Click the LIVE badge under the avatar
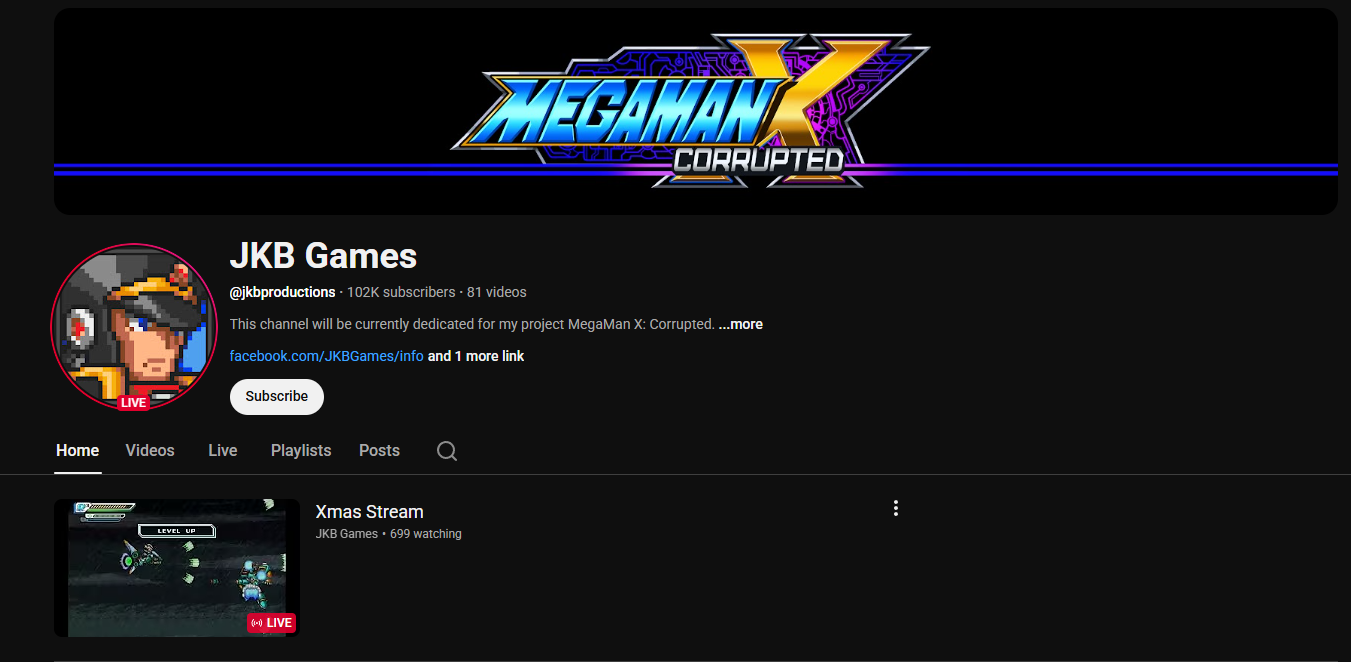The image size is (1351, 662). [133, 403]
